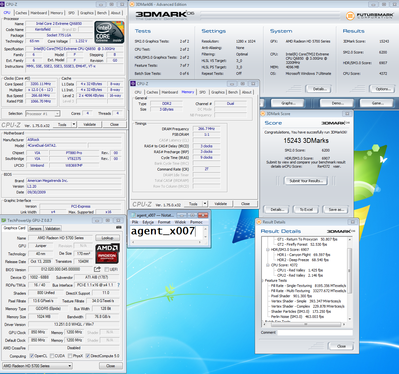The width and height of the screenshot is (399, 374).
Task: Switch to Mainboard tab in top-left CPU-Z
Action: 39,13
